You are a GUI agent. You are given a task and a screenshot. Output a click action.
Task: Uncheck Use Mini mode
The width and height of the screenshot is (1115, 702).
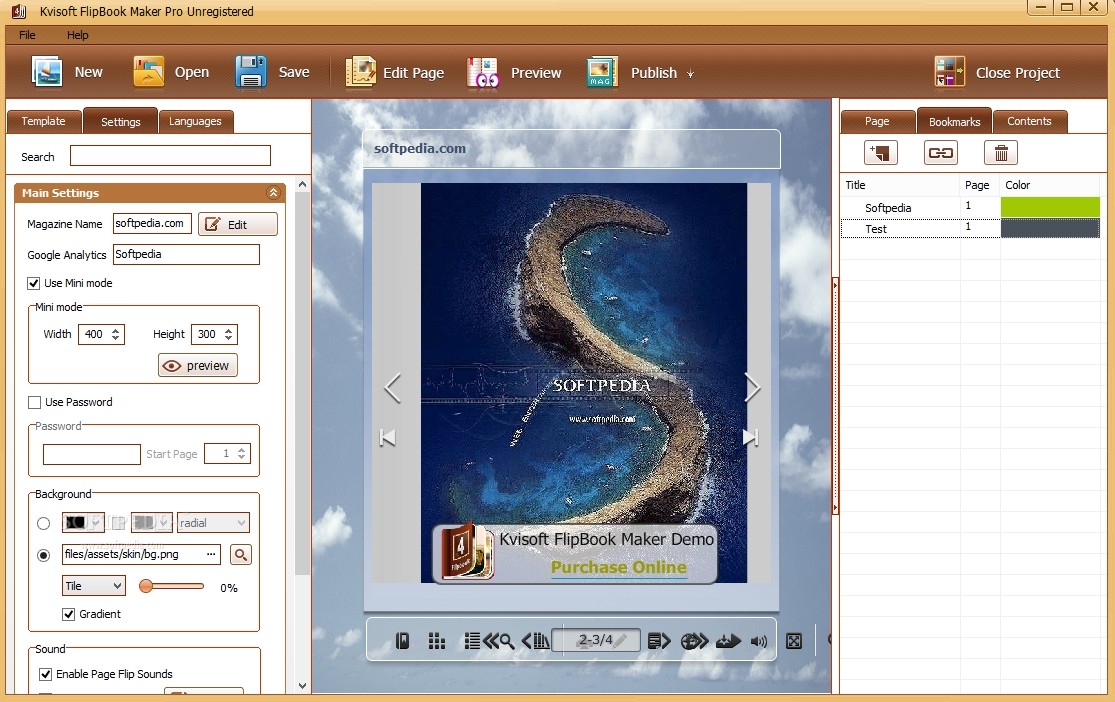click(33, 283)
